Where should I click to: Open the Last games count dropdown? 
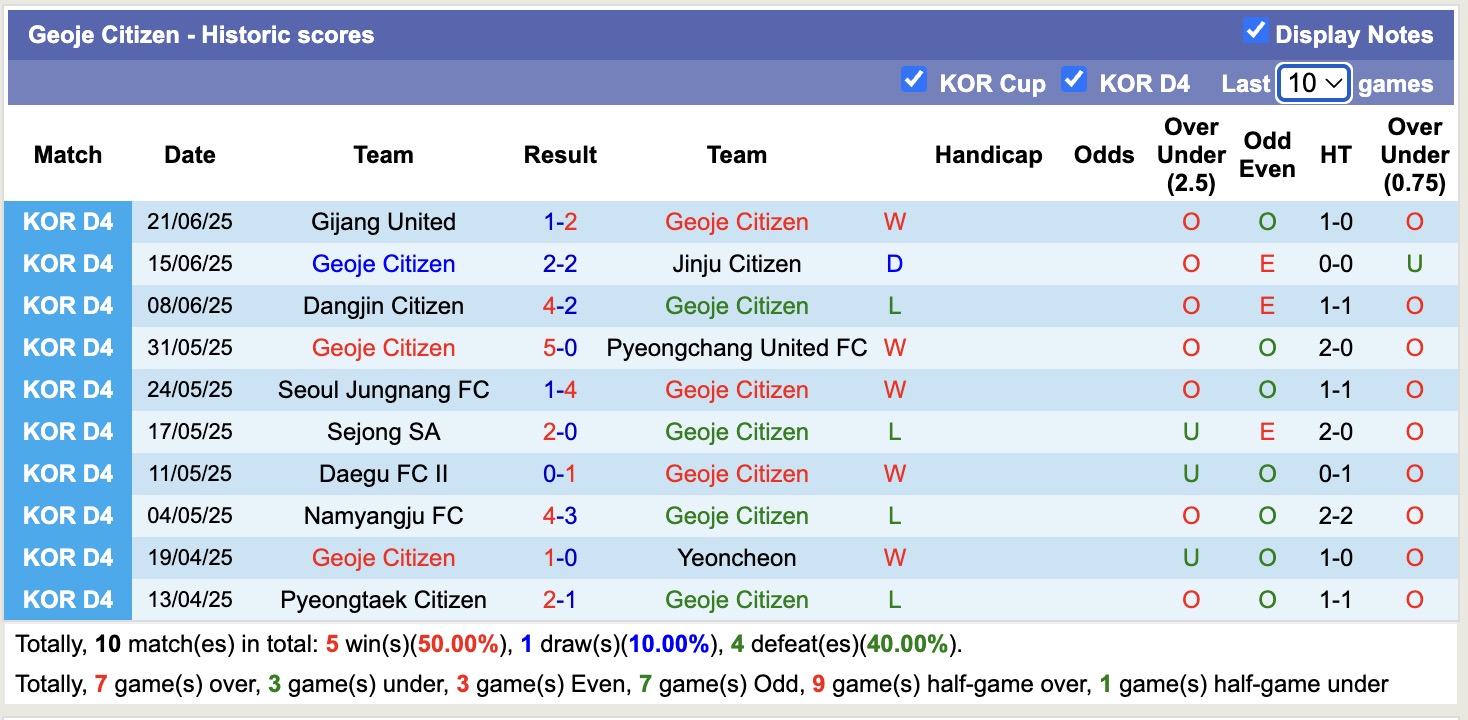click(1314, 83)
